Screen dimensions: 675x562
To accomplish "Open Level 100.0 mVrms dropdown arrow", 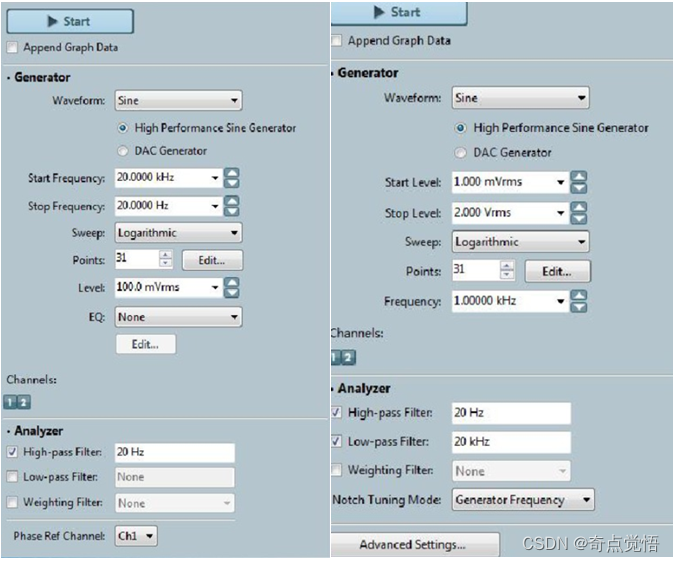I will coord(215,287).
